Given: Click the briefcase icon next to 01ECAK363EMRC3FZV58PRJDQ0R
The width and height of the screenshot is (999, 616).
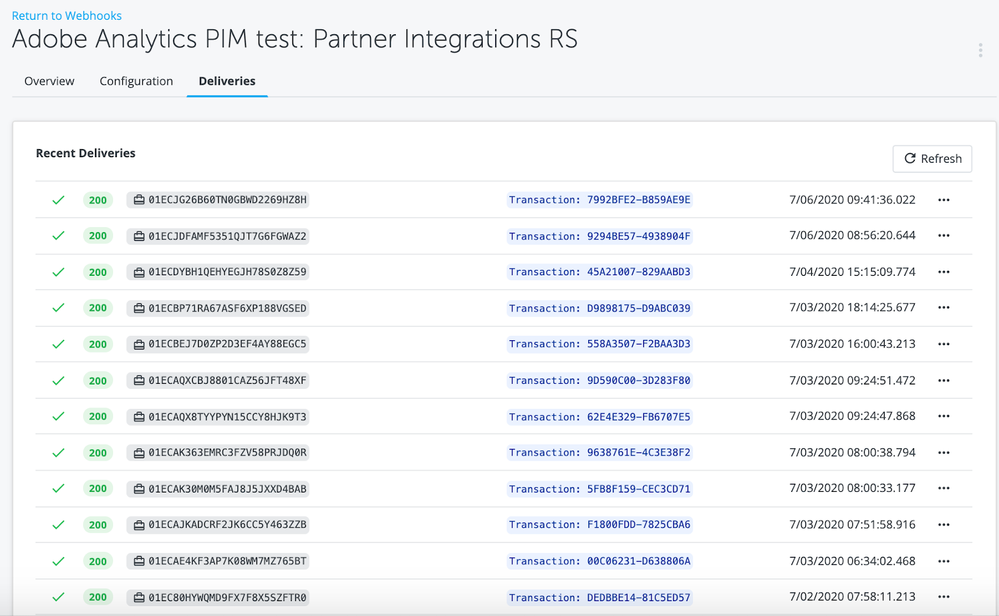Looking at the screenshot, I should click(139, 453).
